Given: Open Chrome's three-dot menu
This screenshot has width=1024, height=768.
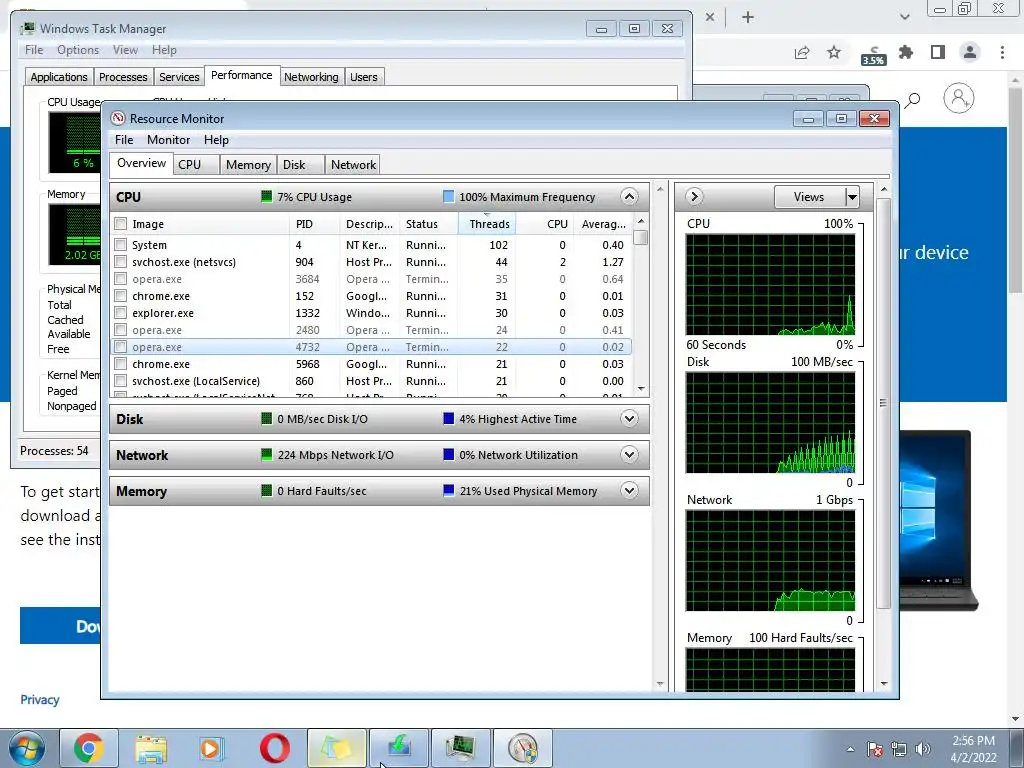Looking at the screenshot, I should (x=1002, y=52).
